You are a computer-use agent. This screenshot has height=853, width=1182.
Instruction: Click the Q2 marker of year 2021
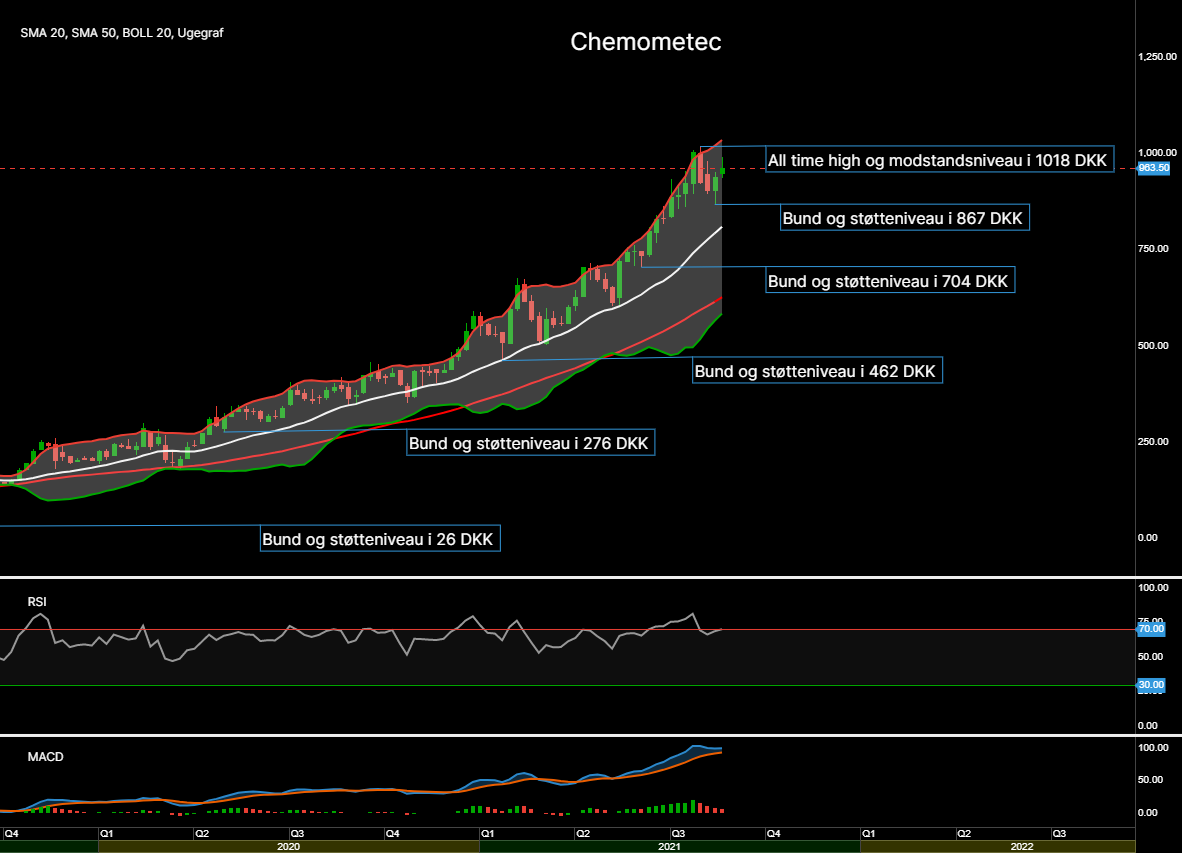tap(583, 833)
